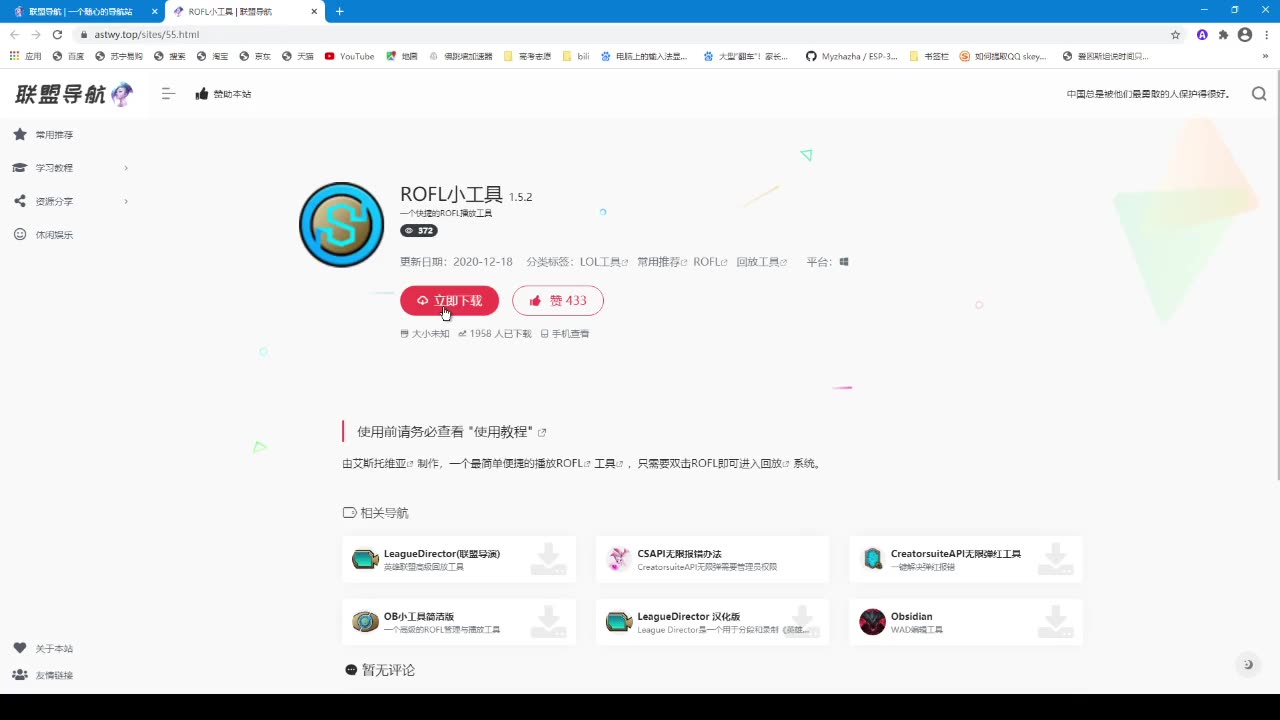The image size is (1280, 720).
Task: Open CSAPI无限报错办法 related card
Action: (x=712, y=559)
